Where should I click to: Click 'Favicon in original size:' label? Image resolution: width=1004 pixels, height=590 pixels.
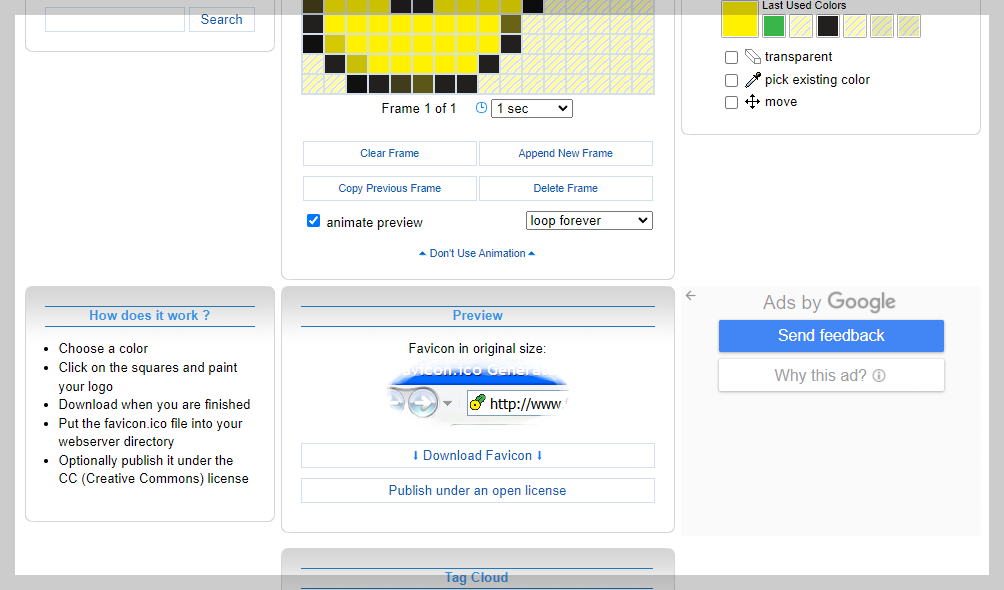click(477, 348)
